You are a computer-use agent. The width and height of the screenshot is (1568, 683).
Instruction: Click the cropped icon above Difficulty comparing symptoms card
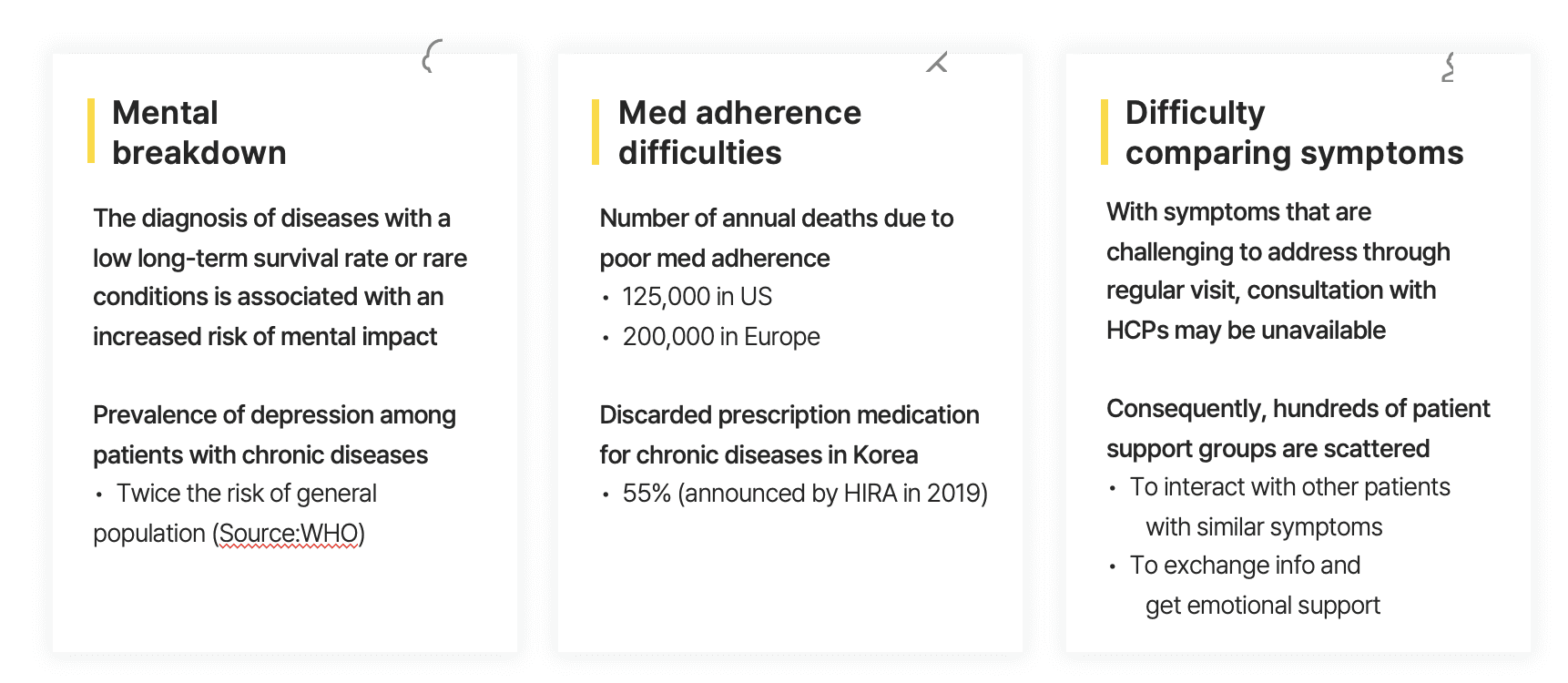(1448, 67)
